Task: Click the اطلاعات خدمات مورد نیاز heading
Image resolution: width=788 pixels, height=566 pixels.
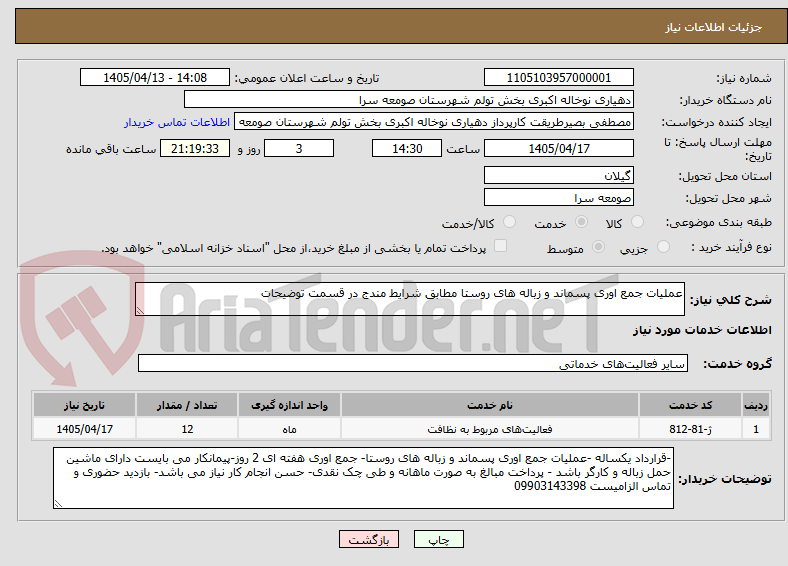Action: (x=702, y=330)
